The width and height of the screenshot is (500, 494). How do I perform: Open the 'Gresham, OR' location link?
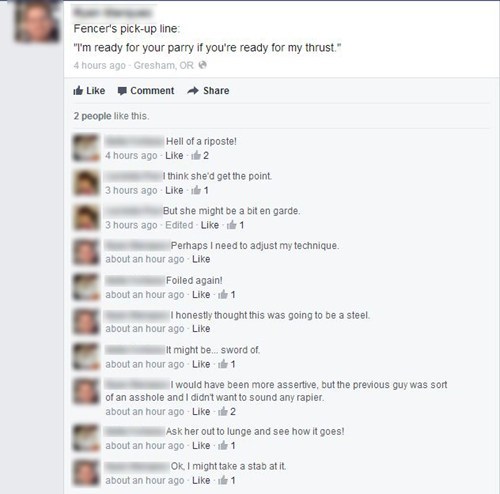[164, 65]
